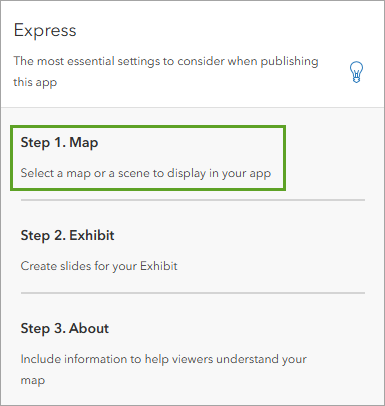Click 'Create slides for your Exhibit' text
385x406 pixels.
click(x=99, y=266)
